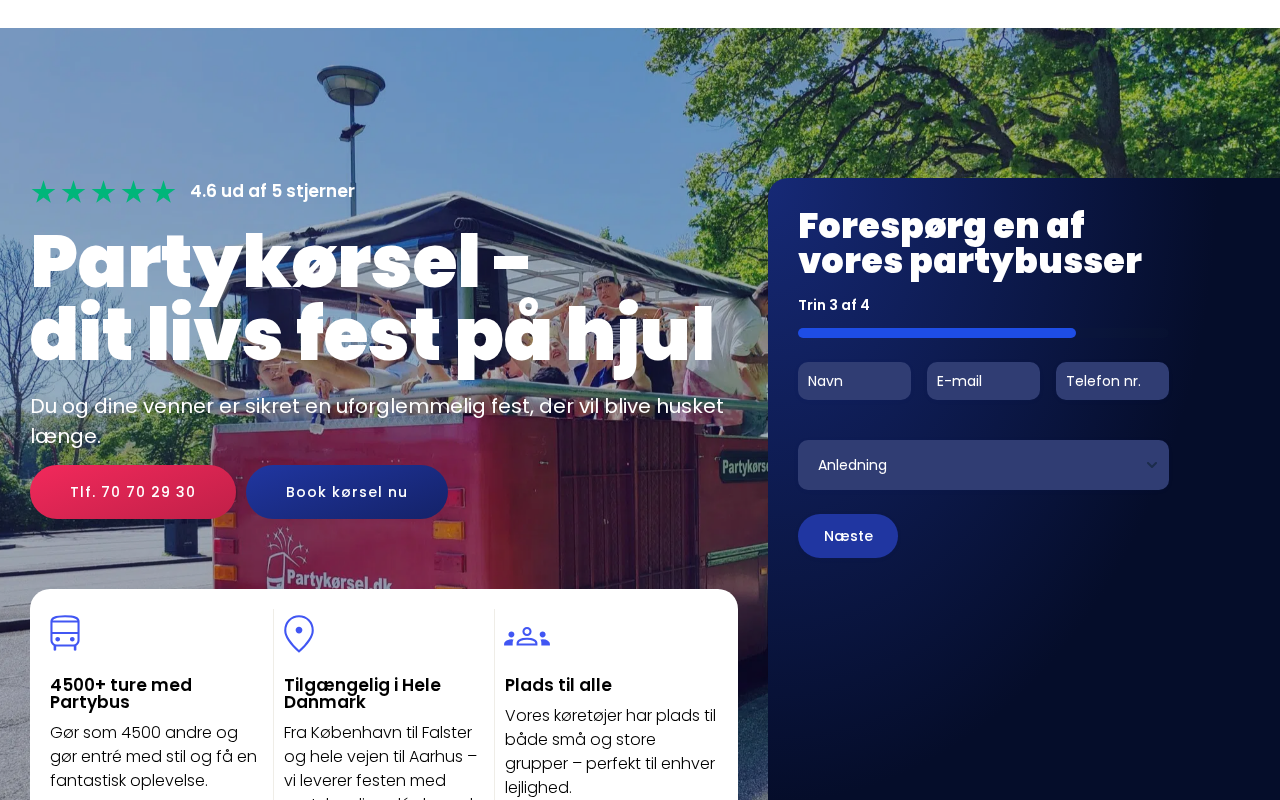Click the group of people icon
Image resolution: width=1280 pixels, height=800 pixels.
527,637
